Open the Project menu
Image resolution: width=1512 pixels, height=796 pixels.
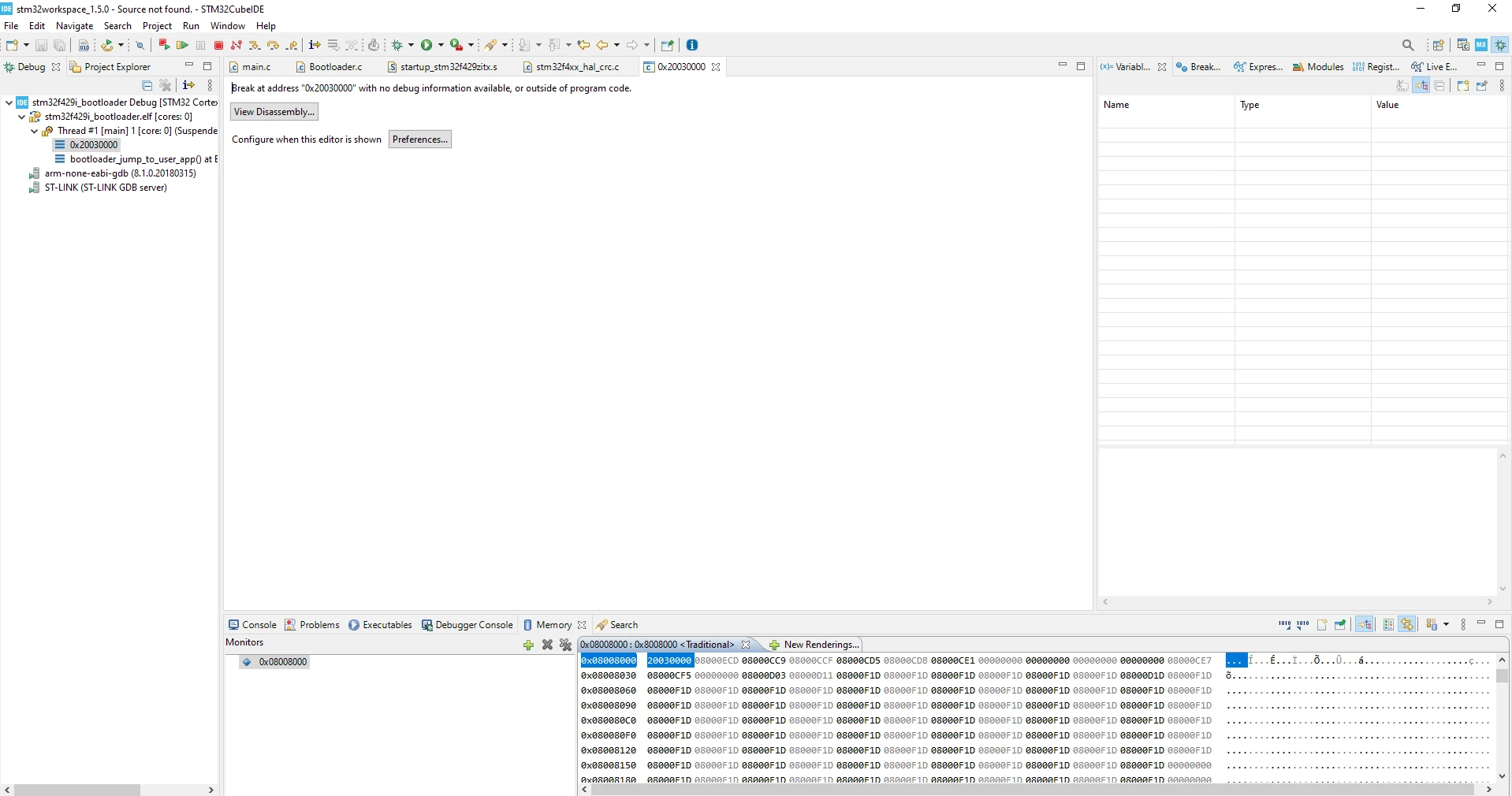coord(157,26)
